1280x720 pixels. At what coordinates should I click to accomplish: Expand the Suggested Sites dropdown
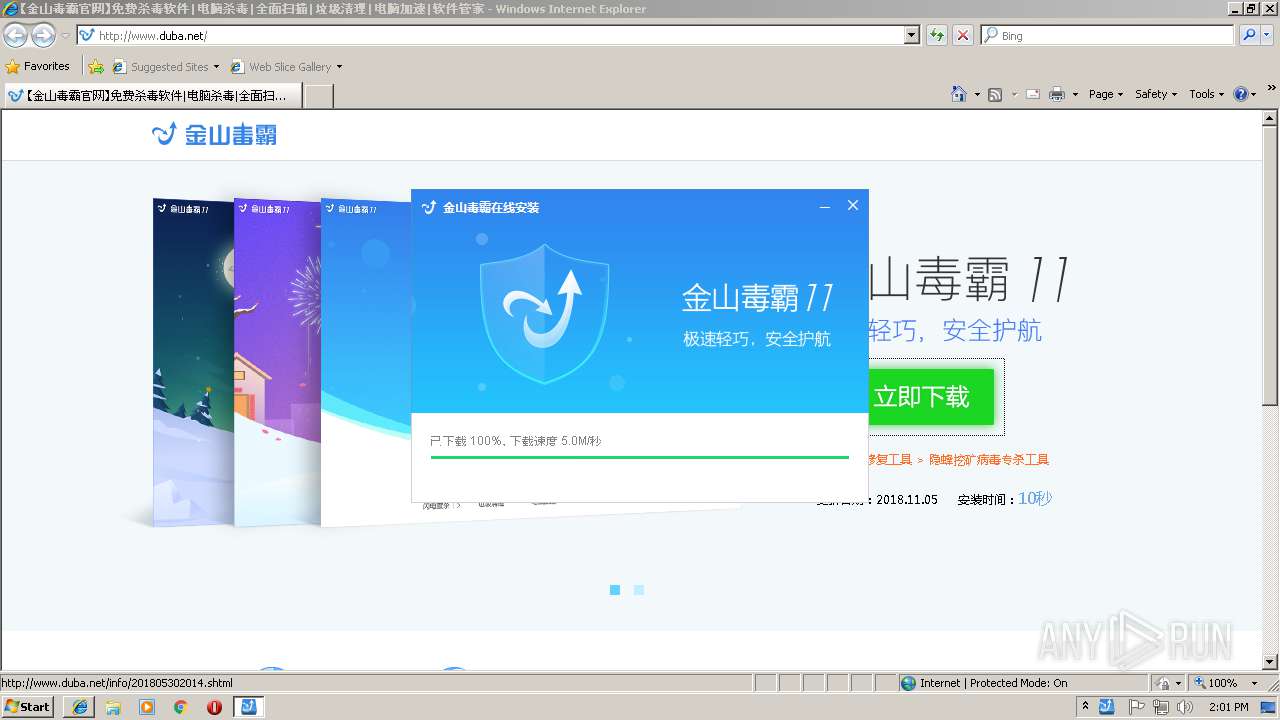pyautogui.click(x=216, y=67)
